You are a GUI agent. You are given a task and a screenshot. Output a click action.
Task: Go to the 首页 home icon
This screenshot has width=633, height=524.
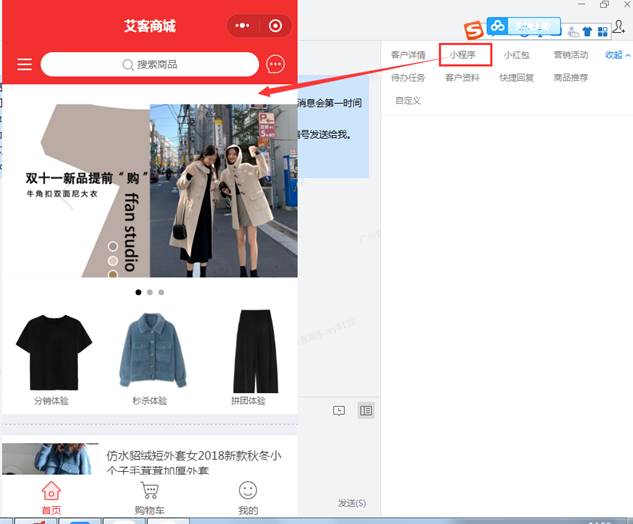51,496
